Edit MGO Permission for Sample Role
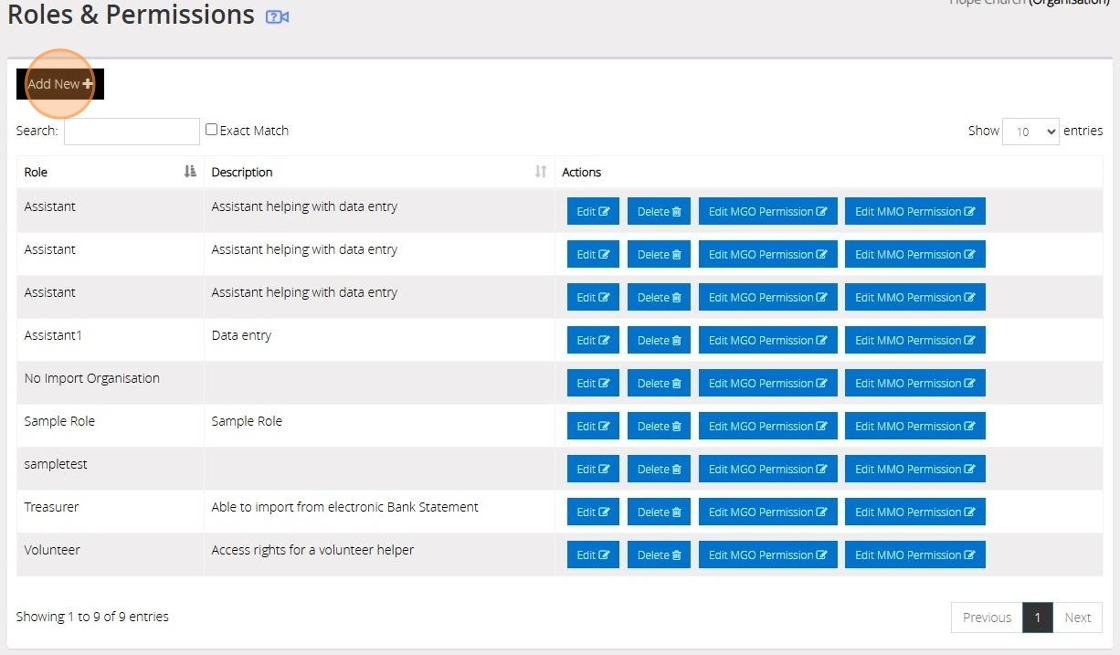The width and height of the screenshot is (1120, 655). [768, 426]
